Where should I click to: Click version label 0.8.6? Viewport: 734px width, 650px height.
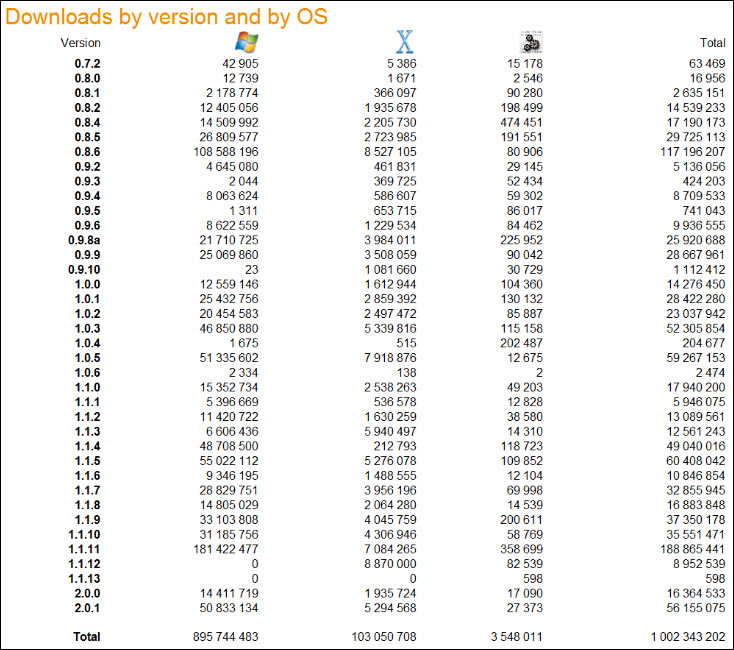(87, 152)
